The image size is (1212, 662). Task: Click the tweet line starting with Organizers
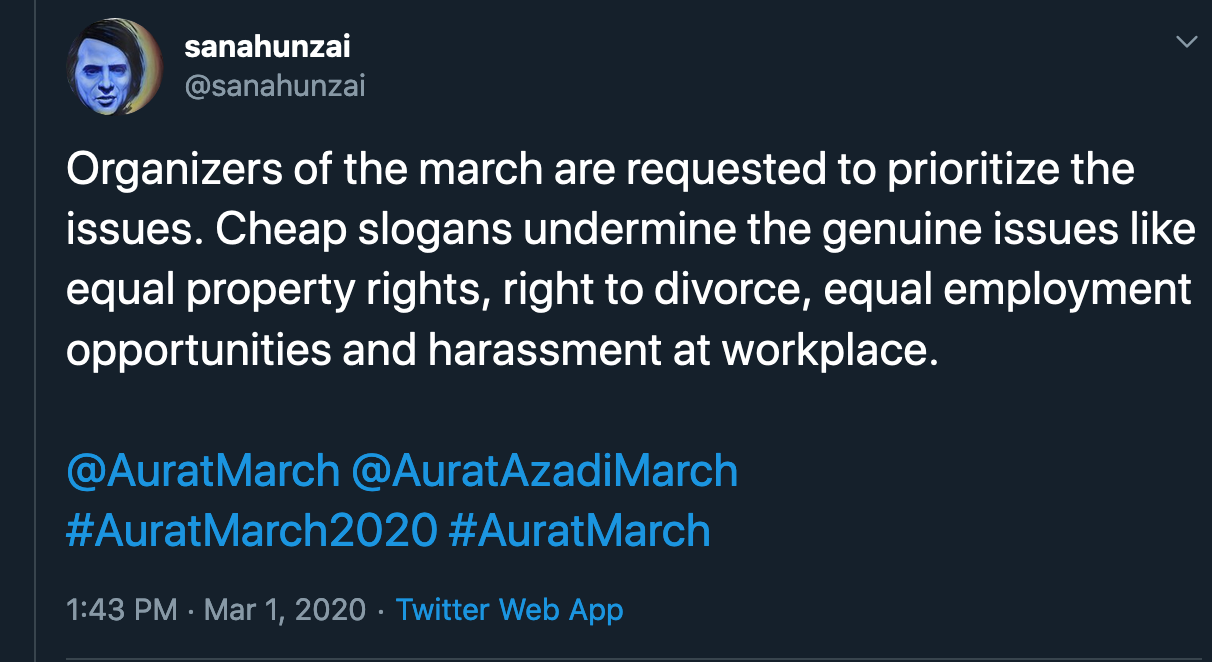[x=600, y=169]
